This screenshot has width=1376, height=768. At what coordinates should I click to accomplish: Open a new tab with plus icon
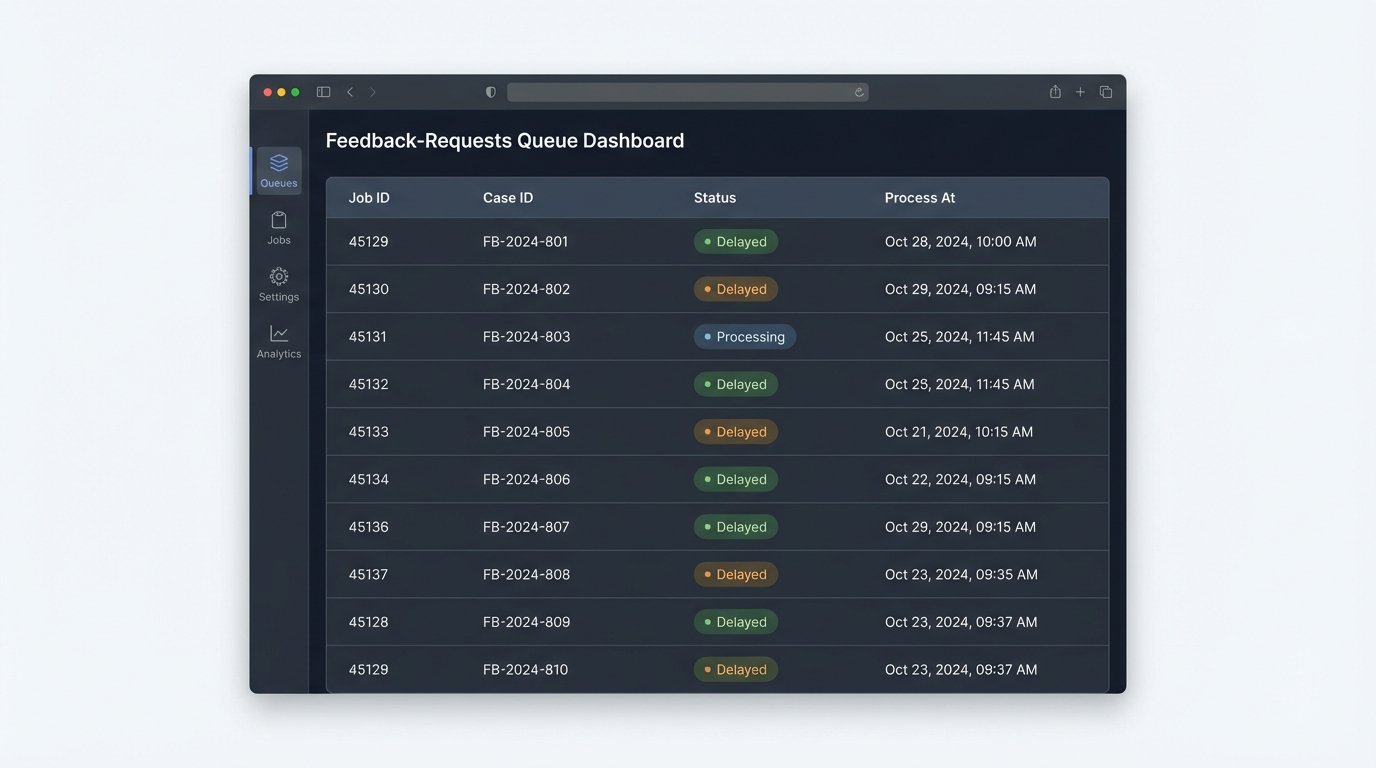[1080, 92]
